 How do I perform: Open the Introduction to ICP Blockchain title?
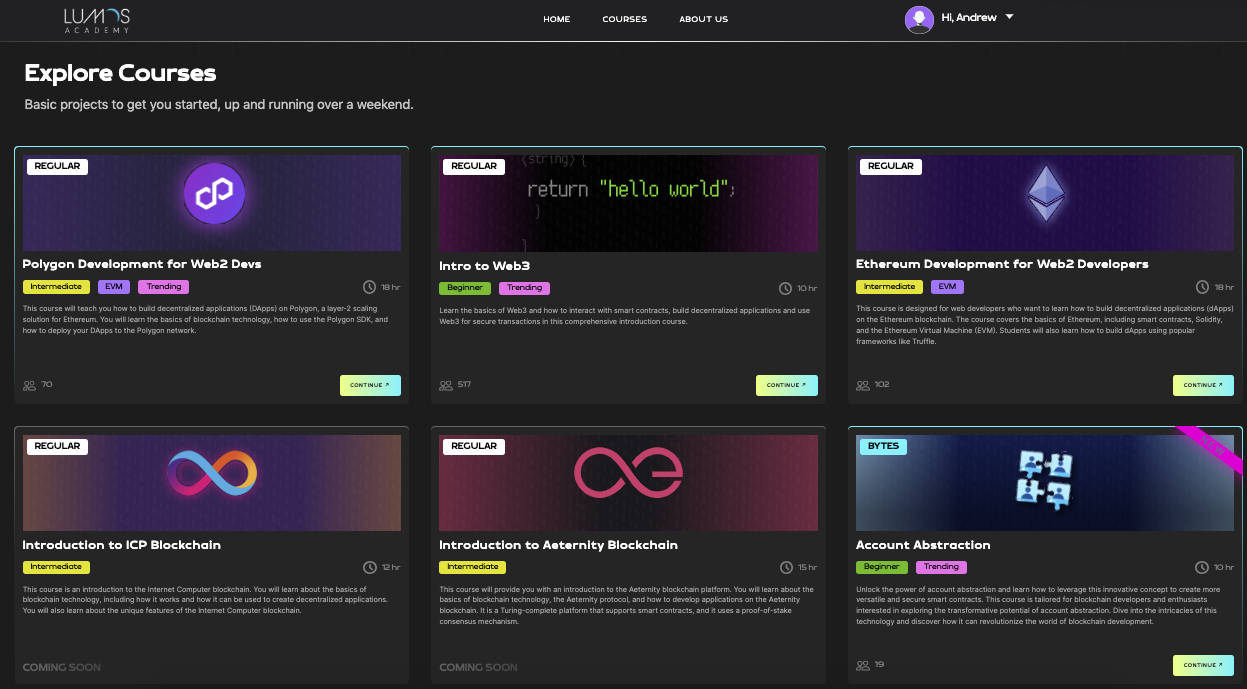pyautogui.click(x=121, y=545)
